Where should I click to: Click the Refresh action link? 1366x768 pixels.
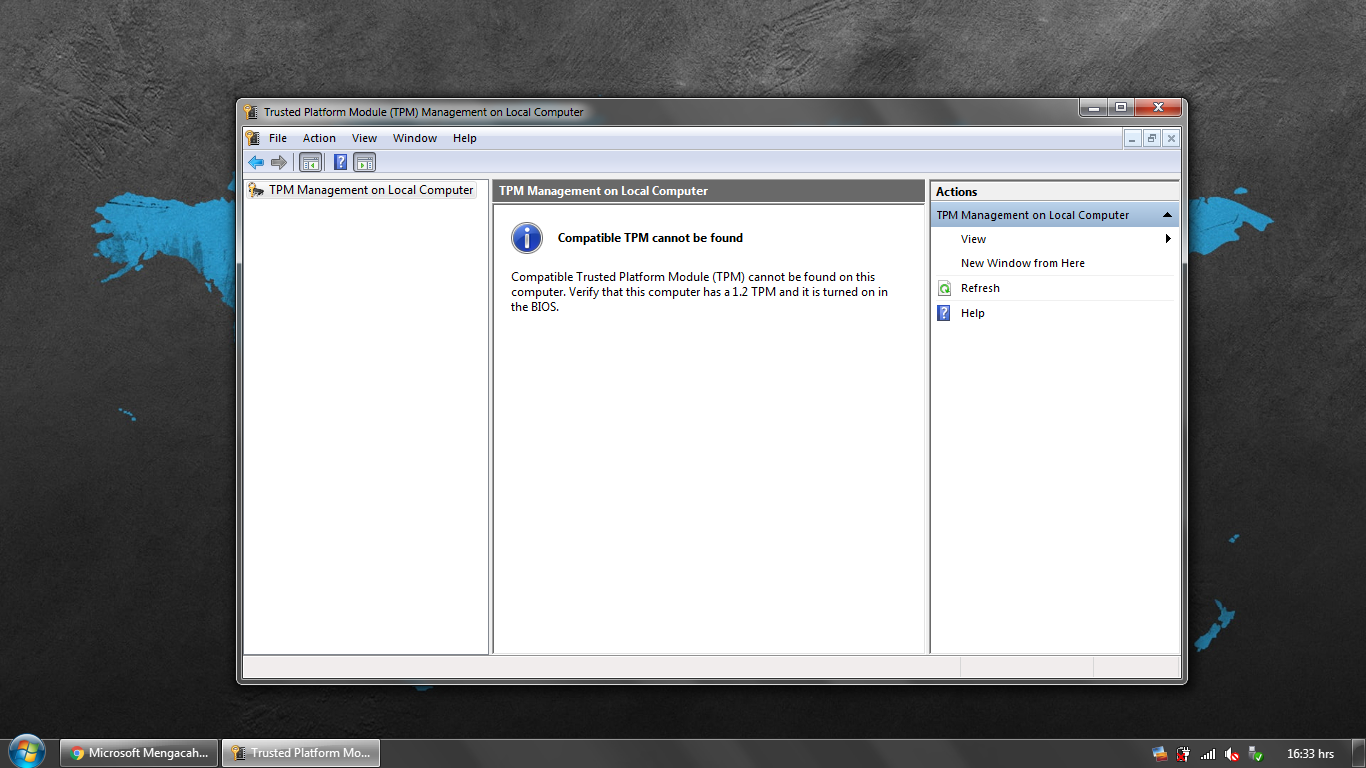980,288
